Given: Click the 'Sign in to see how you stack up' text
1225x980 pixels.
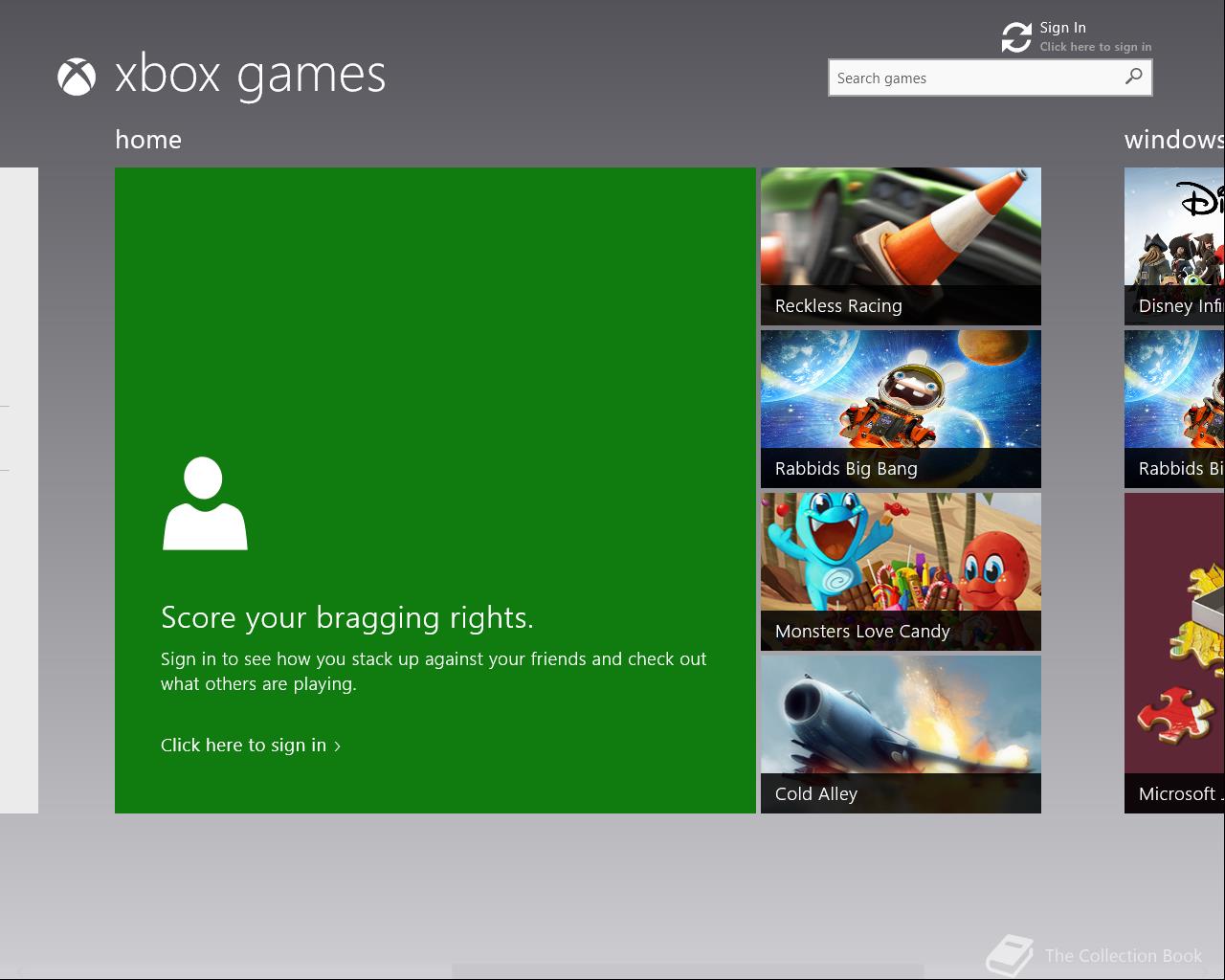Looking at the screenshot, I should coord(434,671).
